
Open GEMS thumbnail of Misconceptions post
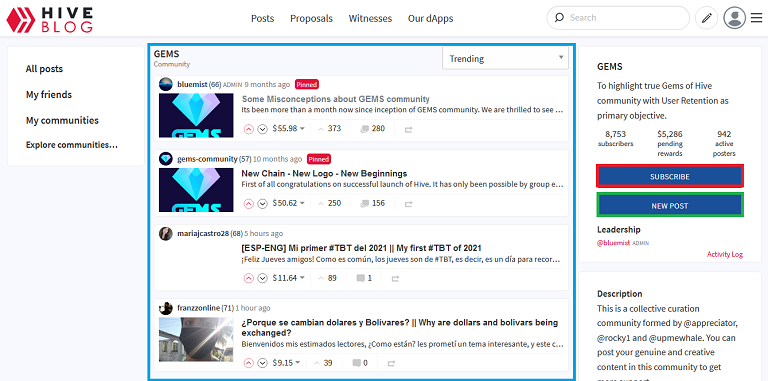(196, 116)
